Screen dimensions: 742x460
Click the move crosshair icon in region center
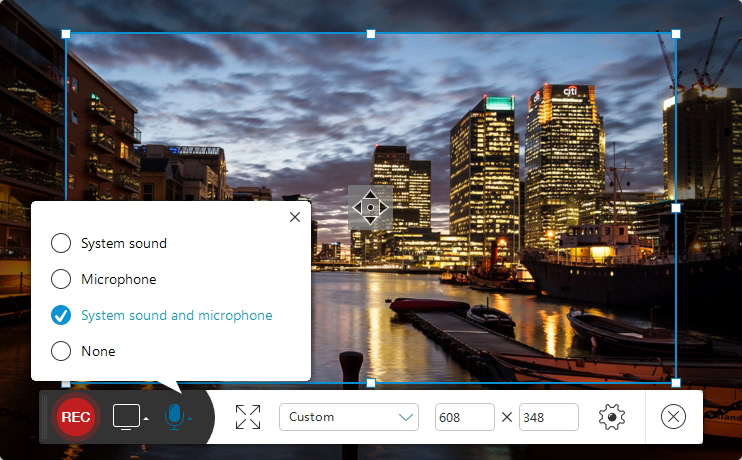370,208
